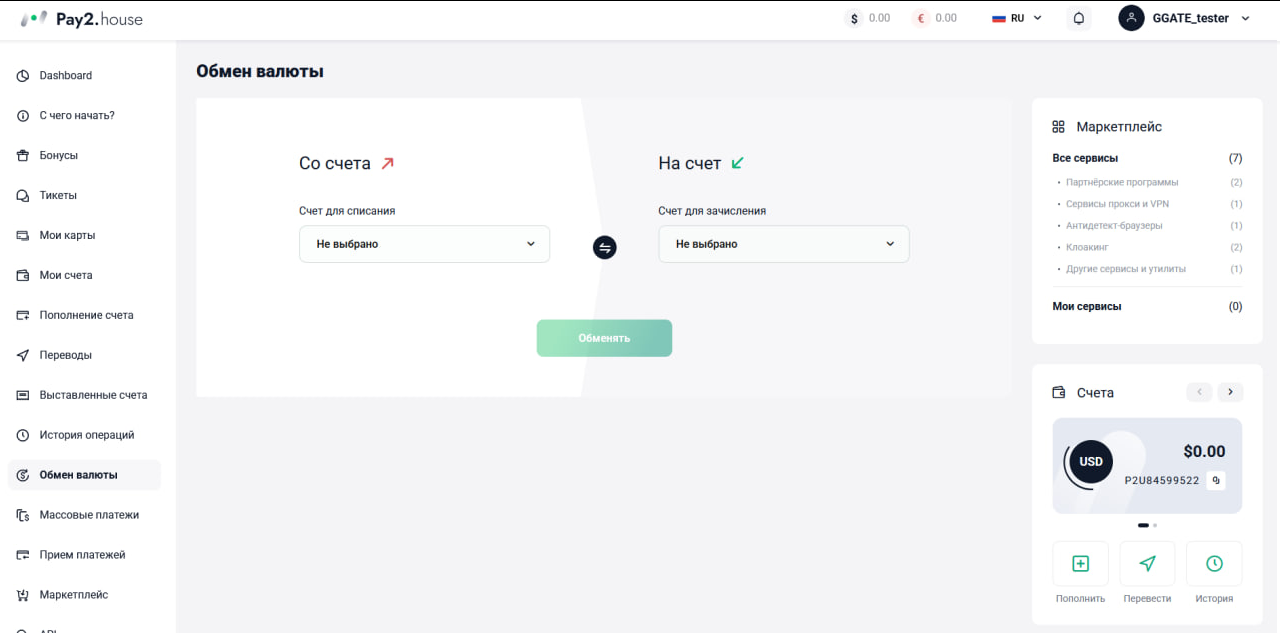Click the paper plane icon beside Переводы

click(x=23, y=356)
